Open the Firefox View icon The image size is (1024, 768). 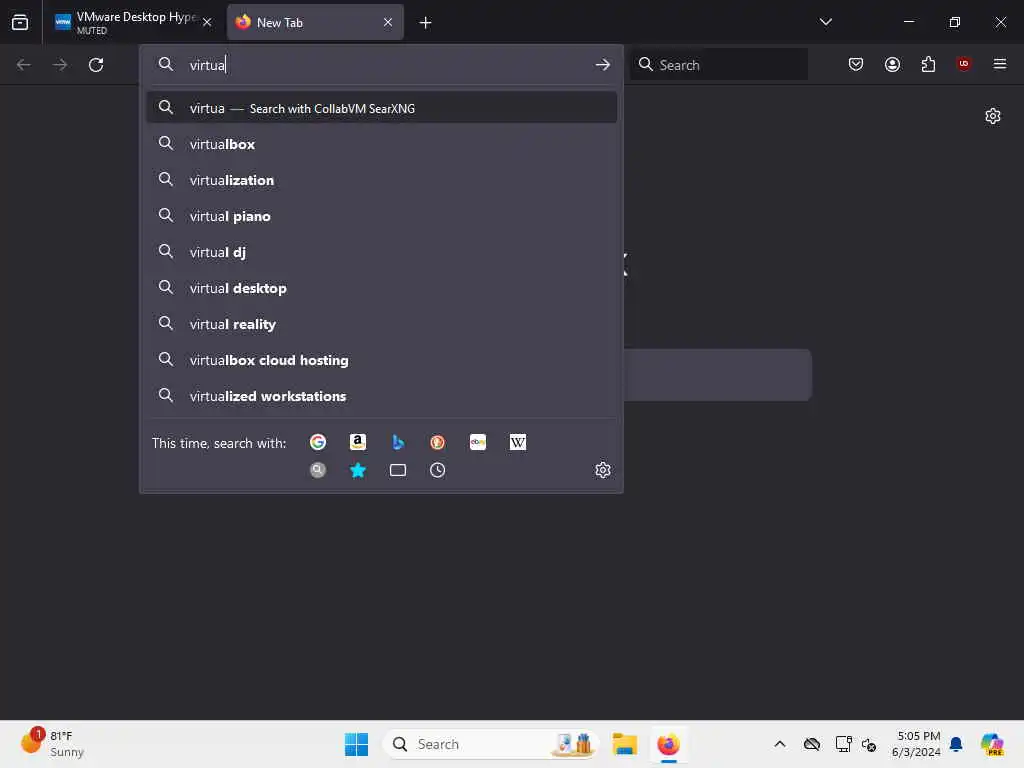pos(20,22)
